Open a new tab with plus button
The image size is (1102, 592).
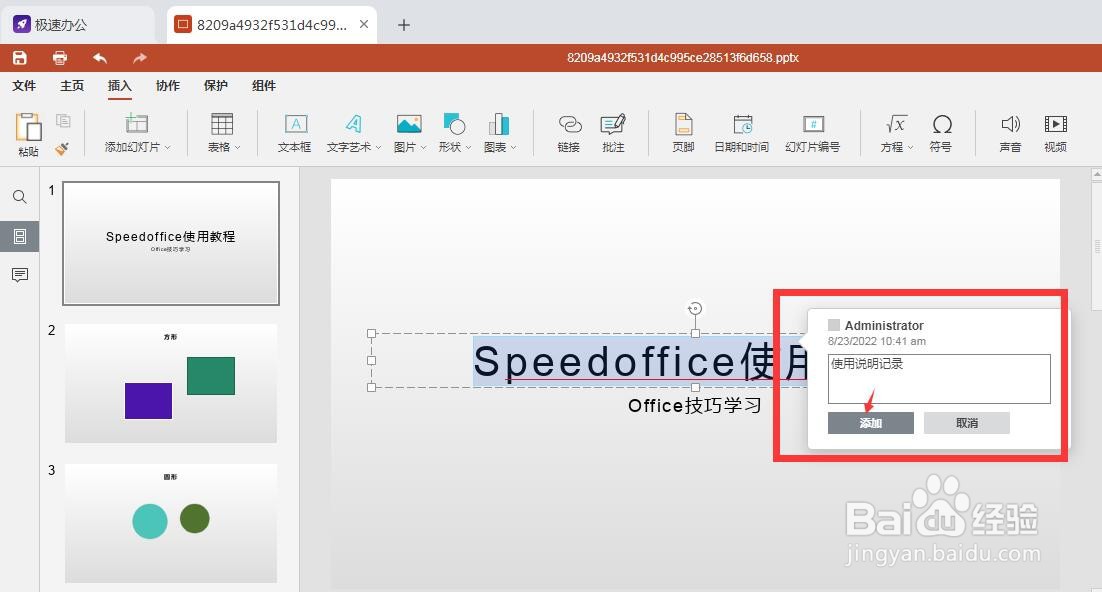[403, 25]
